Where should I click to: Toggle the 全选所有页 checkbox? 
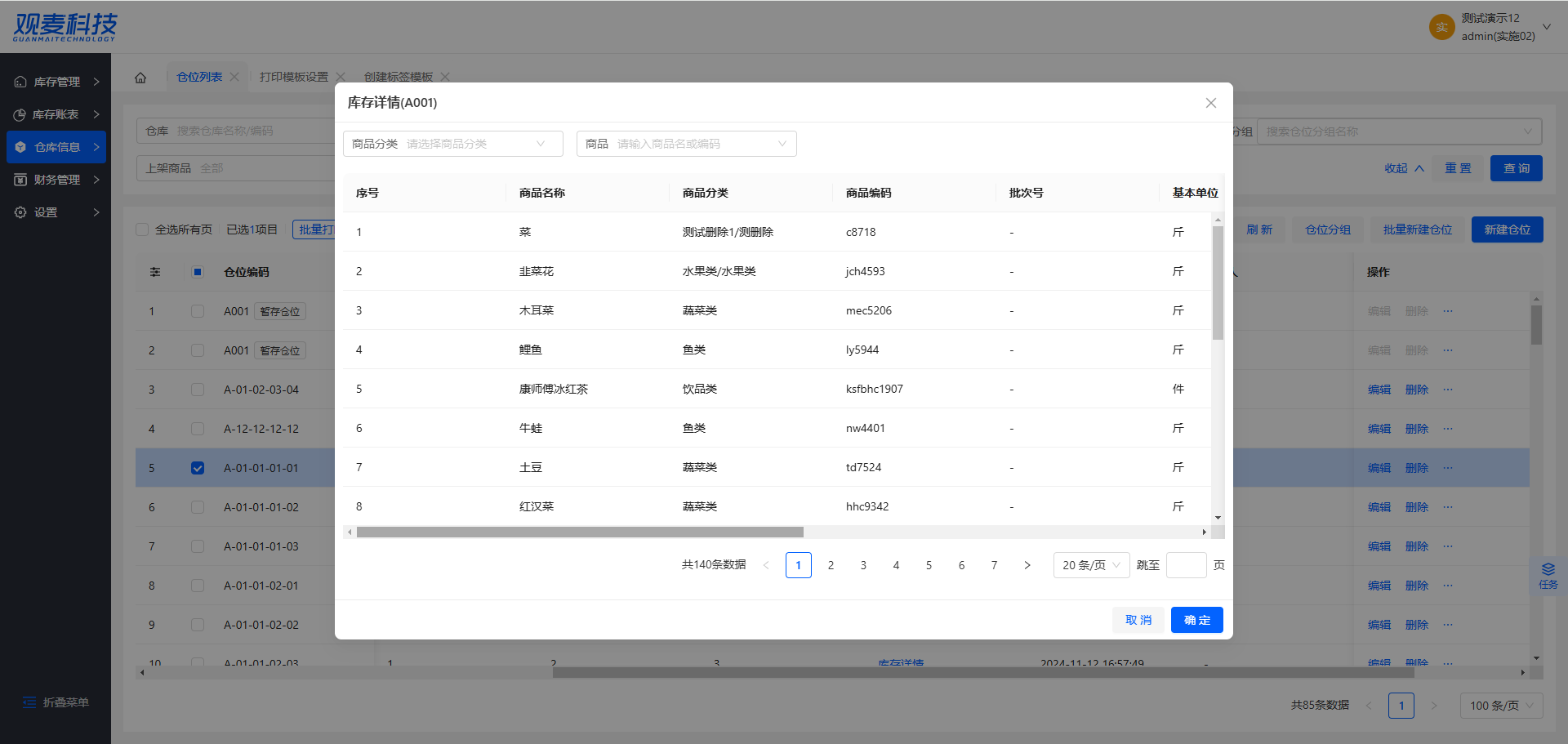point(142,229)
